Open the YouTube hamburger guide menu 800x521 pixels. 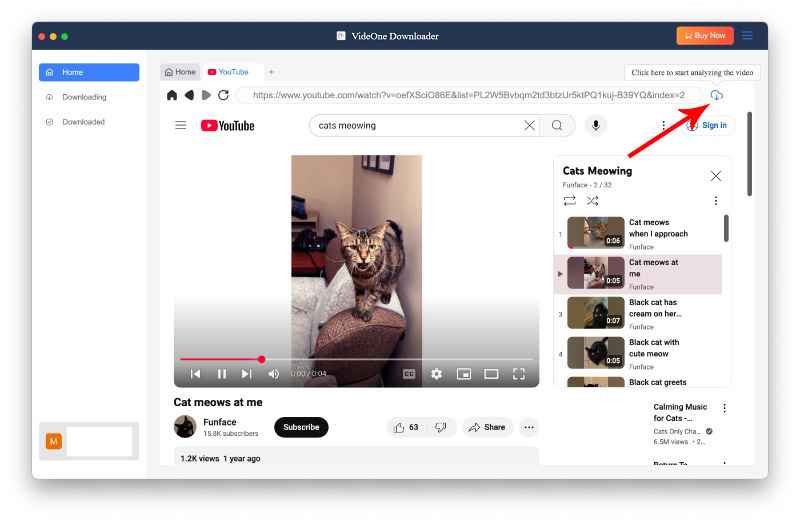pyautogui.click(x=180, y=125)
